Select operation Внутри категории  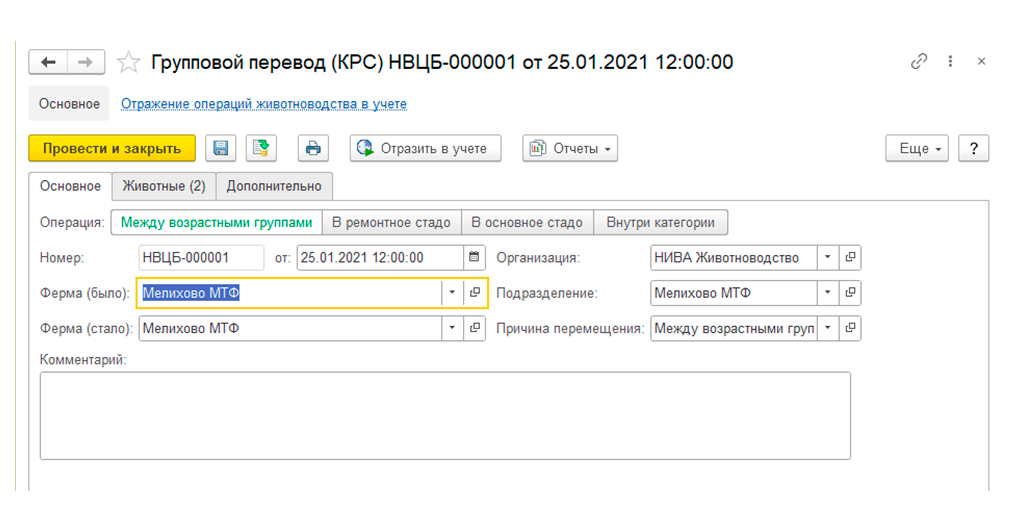[x=660, y=223]
